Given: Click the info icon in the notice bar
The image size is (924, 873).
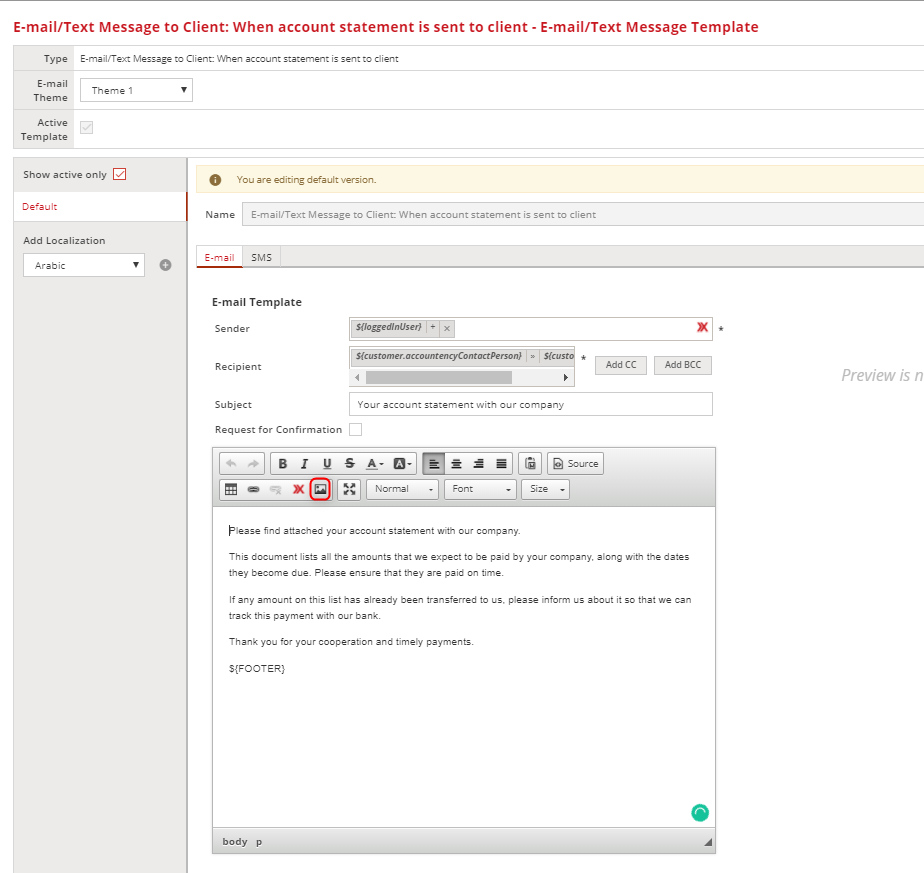Looking at the screenshot, I should 216,180.
